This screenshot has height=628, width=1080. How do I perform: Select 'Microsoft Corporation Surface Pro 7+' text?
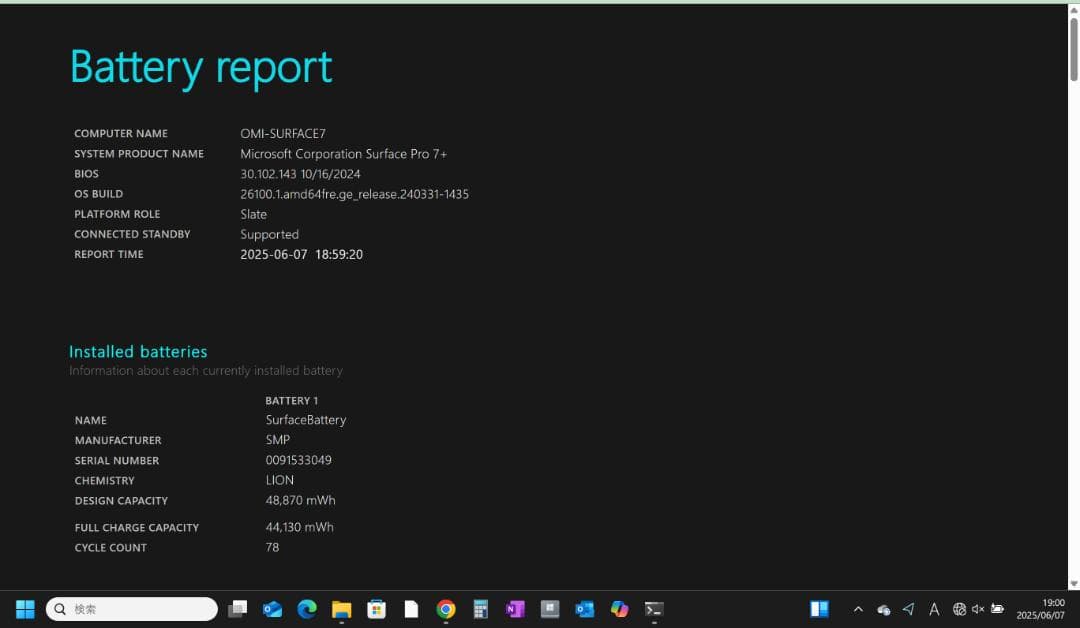pyautogui.click(x=344, y=154)
